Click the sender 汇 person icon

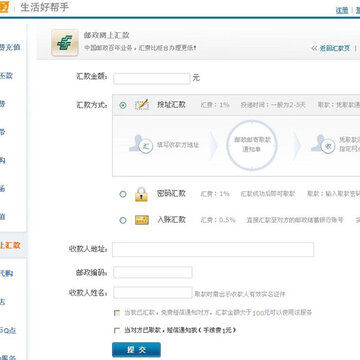tap(141, 145)
